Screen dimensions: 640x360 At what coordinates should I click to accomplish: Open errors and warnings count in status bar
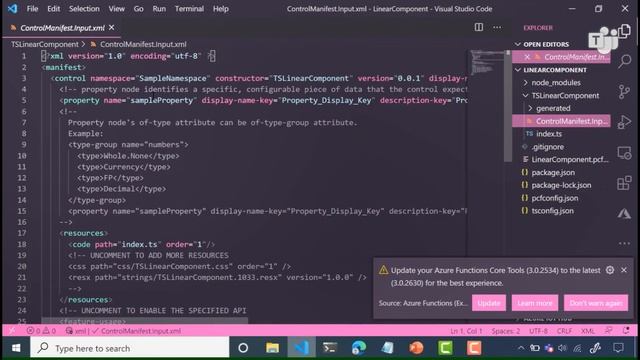tap(41, 331)
